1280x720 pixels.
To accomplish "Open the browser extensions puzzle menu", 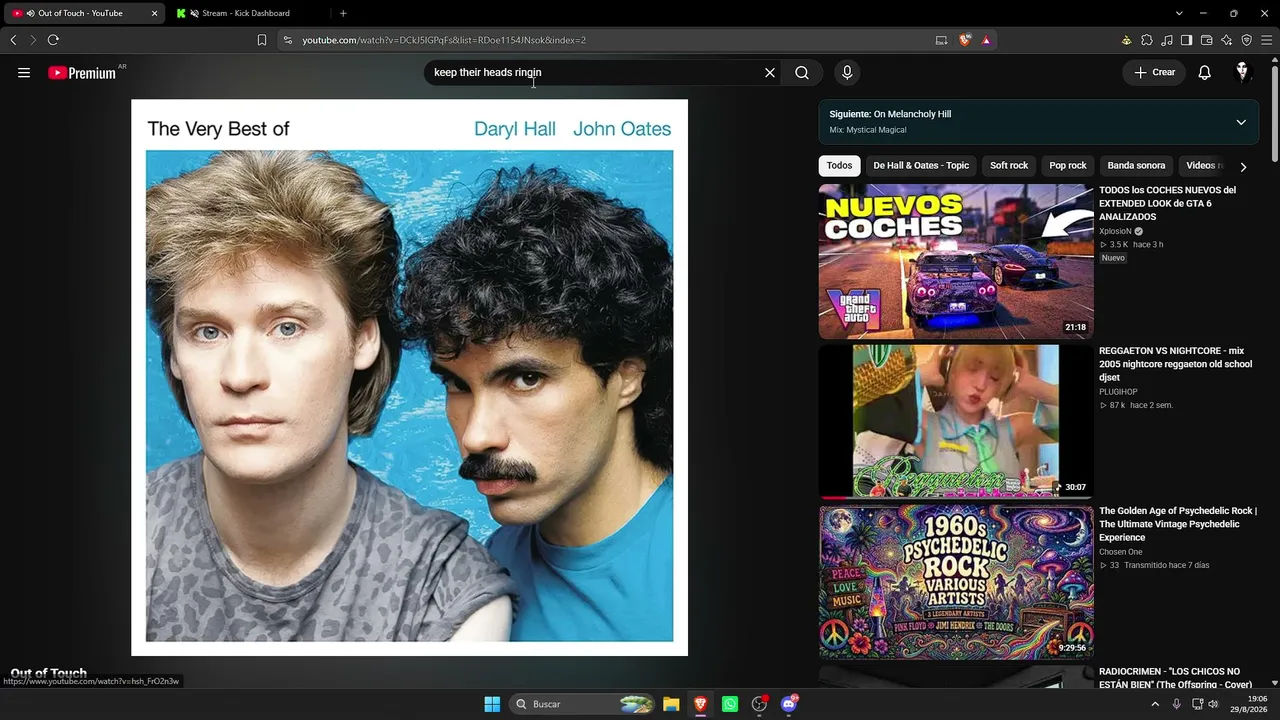I will pos(1147,40).
